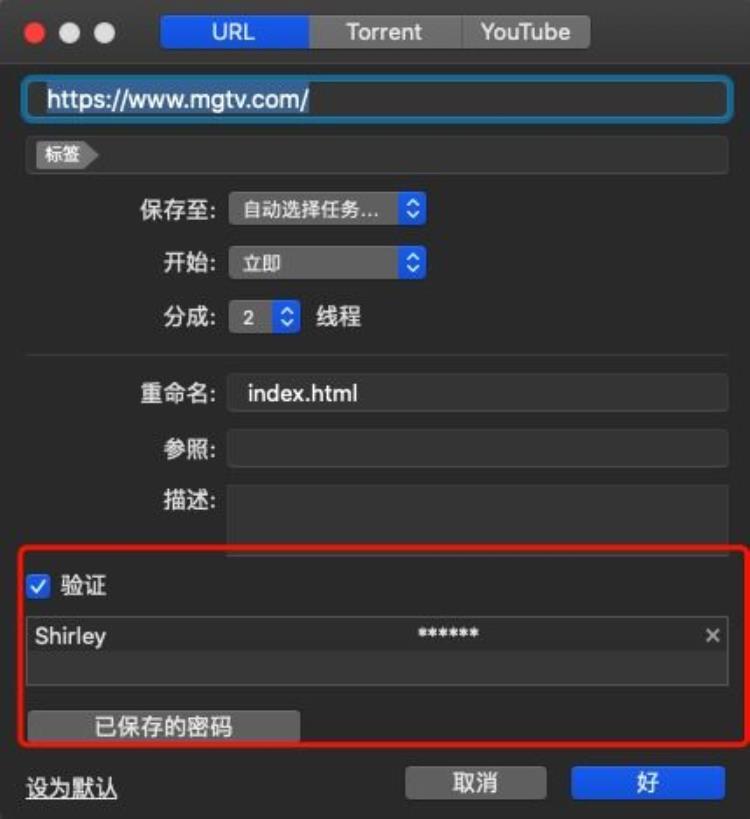The width and height of the screenshot is (750, 819).
Task: Confirm with the 好 OK button
Action: (647, 783)
